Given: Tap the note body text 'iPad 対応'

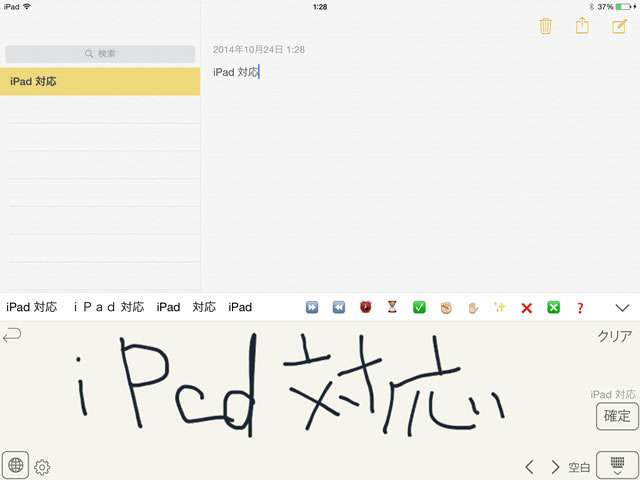Looking at the screenshot, I should [236, 72].
